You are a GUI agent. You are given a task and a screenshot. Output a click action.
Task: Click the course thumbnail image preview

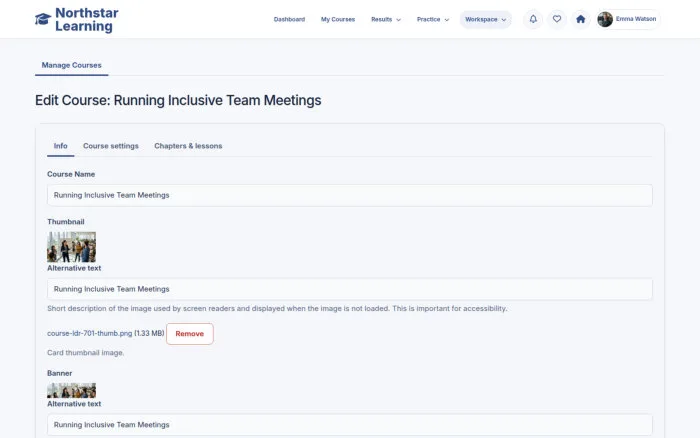[x=71, y=247]
